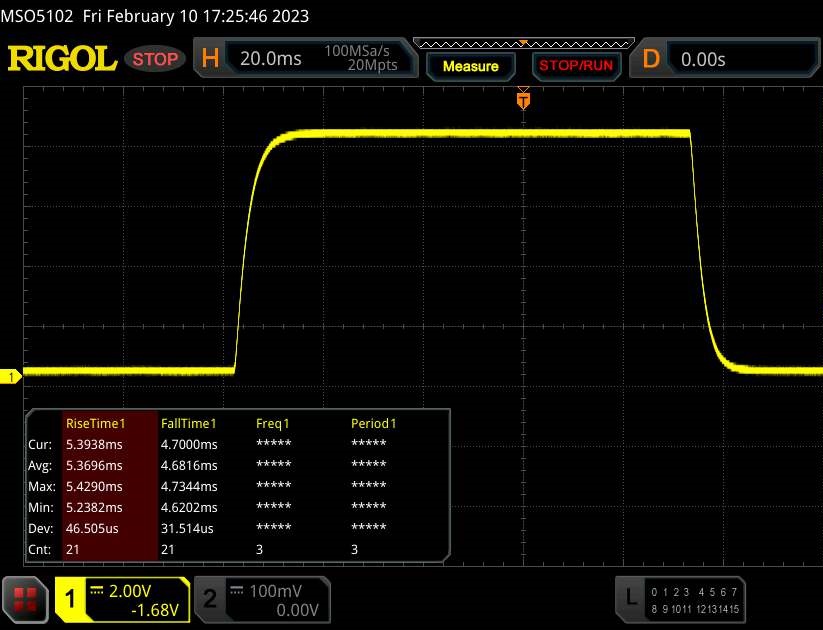823x630 pixels.
Task: Toggle the yellow channel 1 badge
Action: tap(70, 599)
